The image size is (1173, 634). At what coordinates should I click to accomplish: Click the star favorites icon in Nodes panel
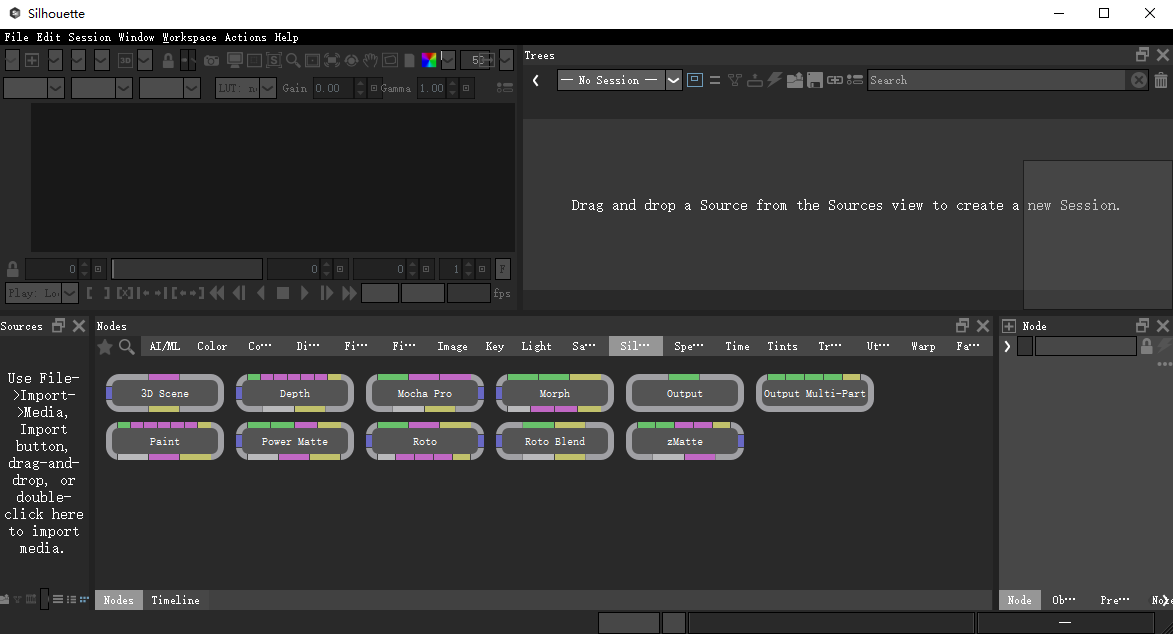click(105, 347)
